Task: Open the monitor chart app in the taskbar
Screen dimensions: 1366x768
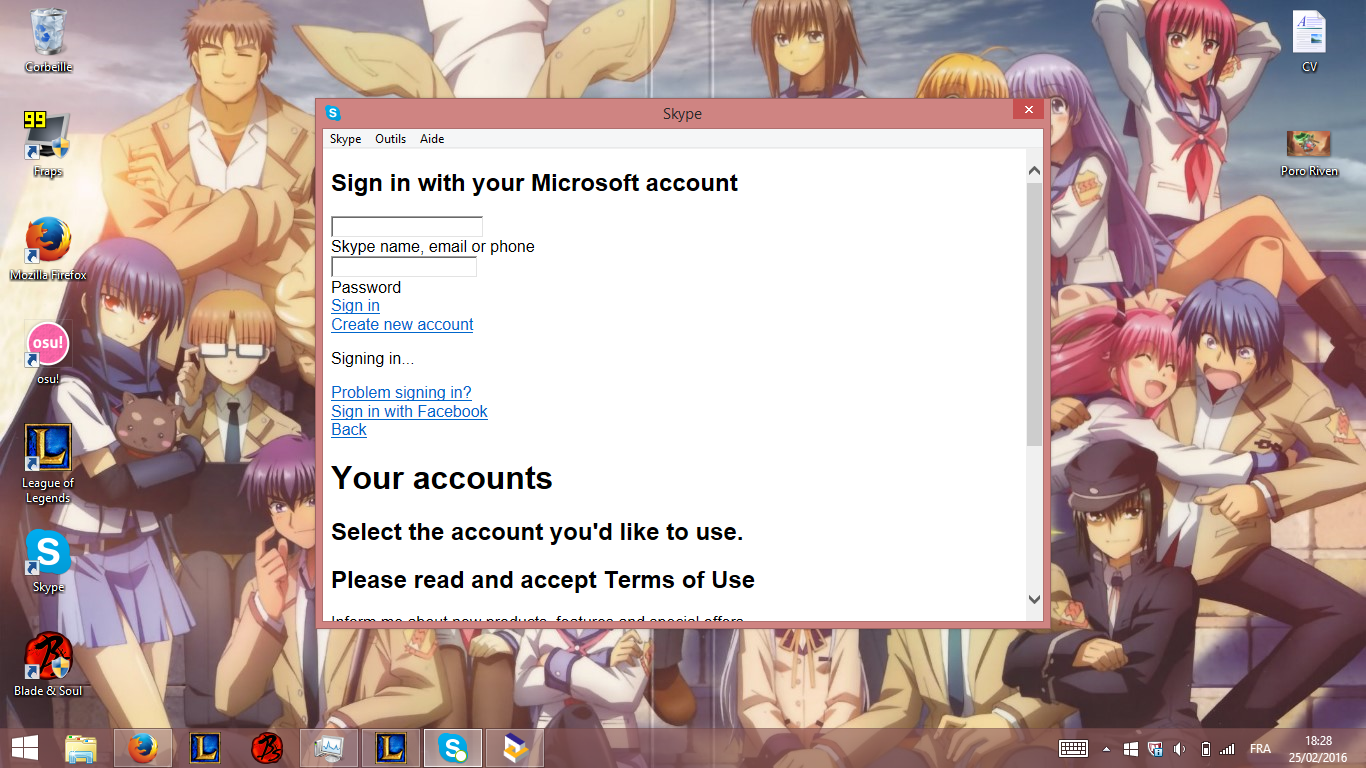Action: [329, 748]
